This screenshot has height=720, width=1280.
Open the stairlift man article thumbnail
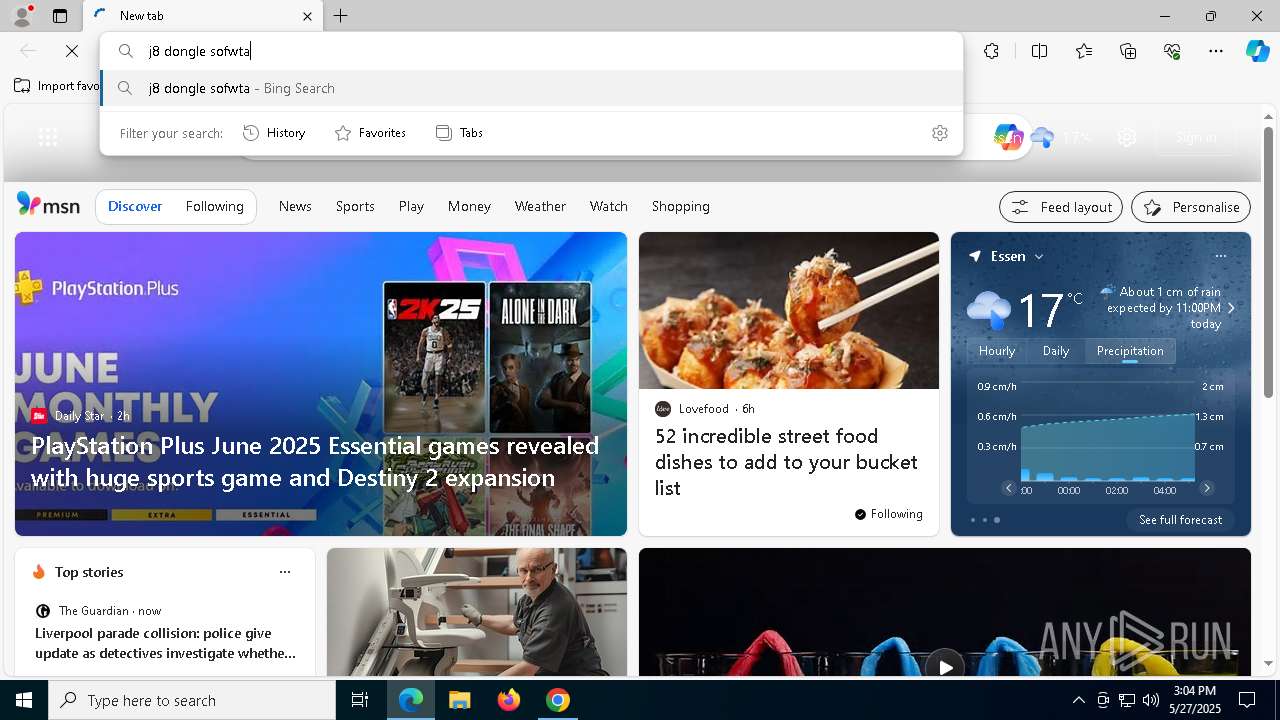pyautogui.click(x=477, y=612)
